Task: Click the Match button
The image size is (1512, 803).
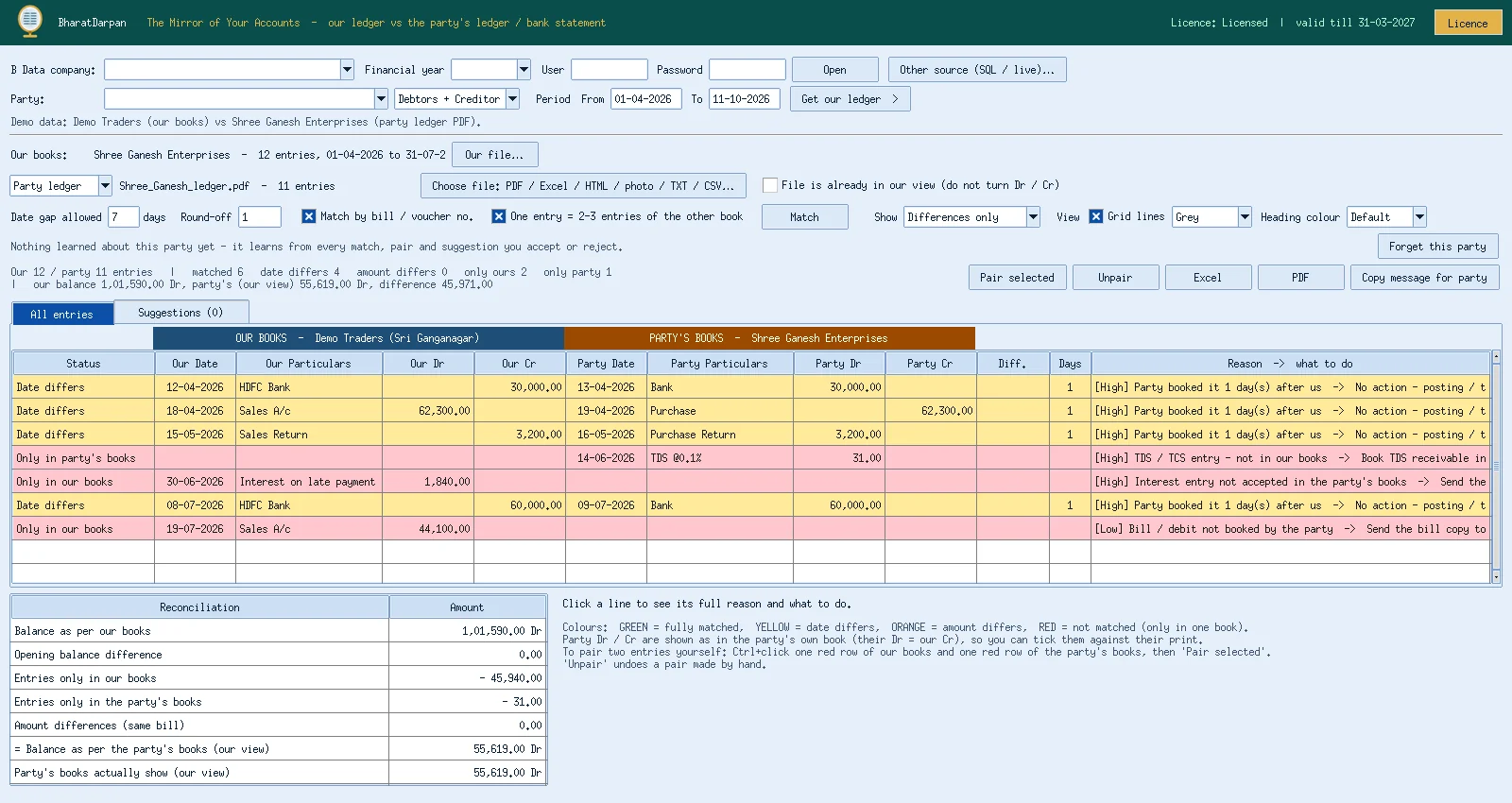Action: (x=804, y=217)
